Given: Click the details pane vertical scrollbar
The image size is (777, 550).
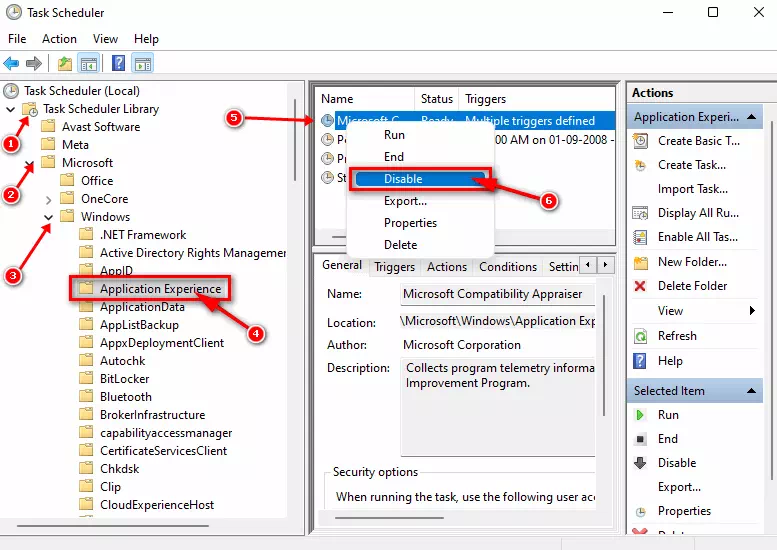Looking at the screenshot, I should point(604,355).
